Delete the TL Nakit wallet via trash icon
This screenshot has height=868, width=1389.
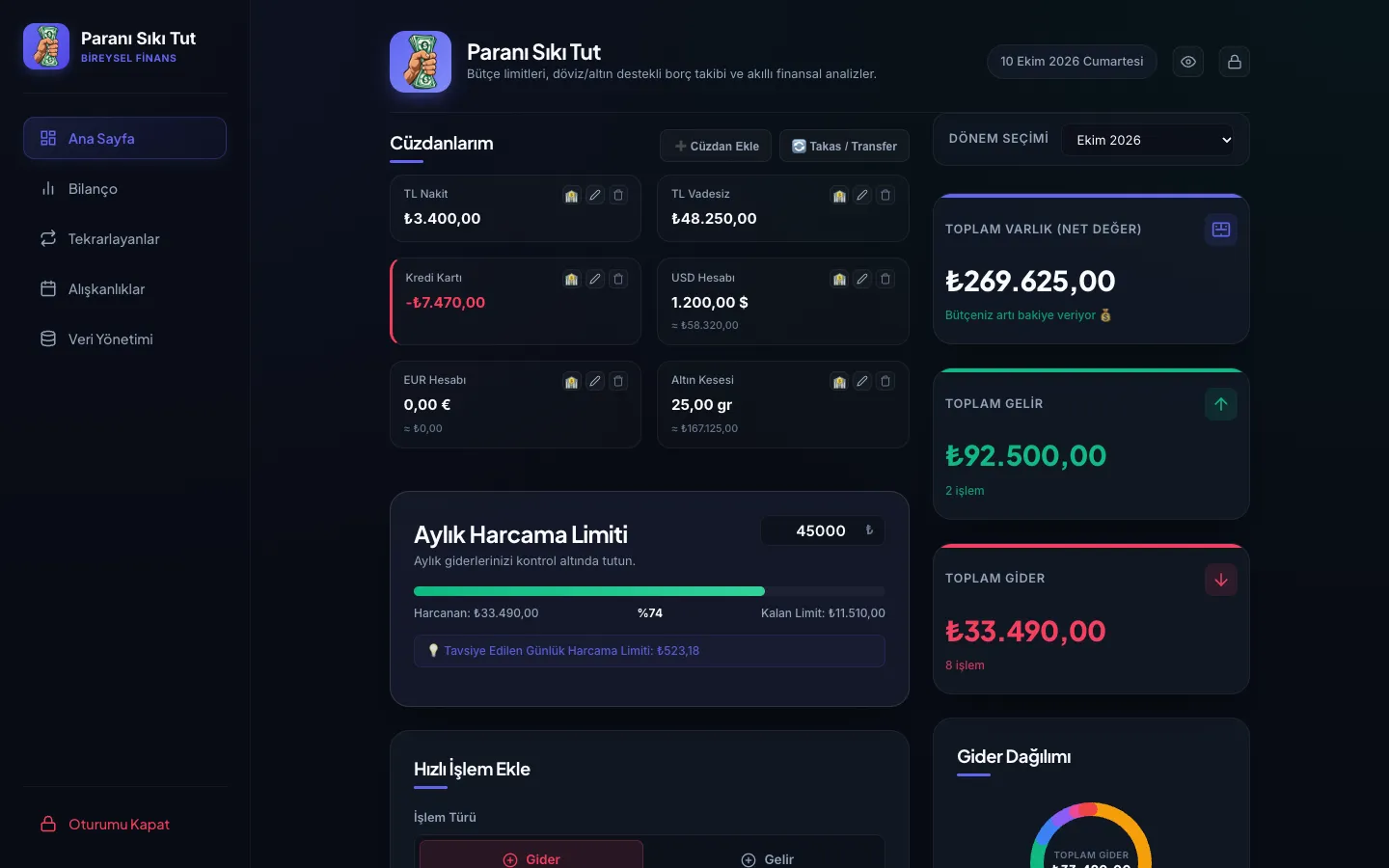click(x=618, y=196)
